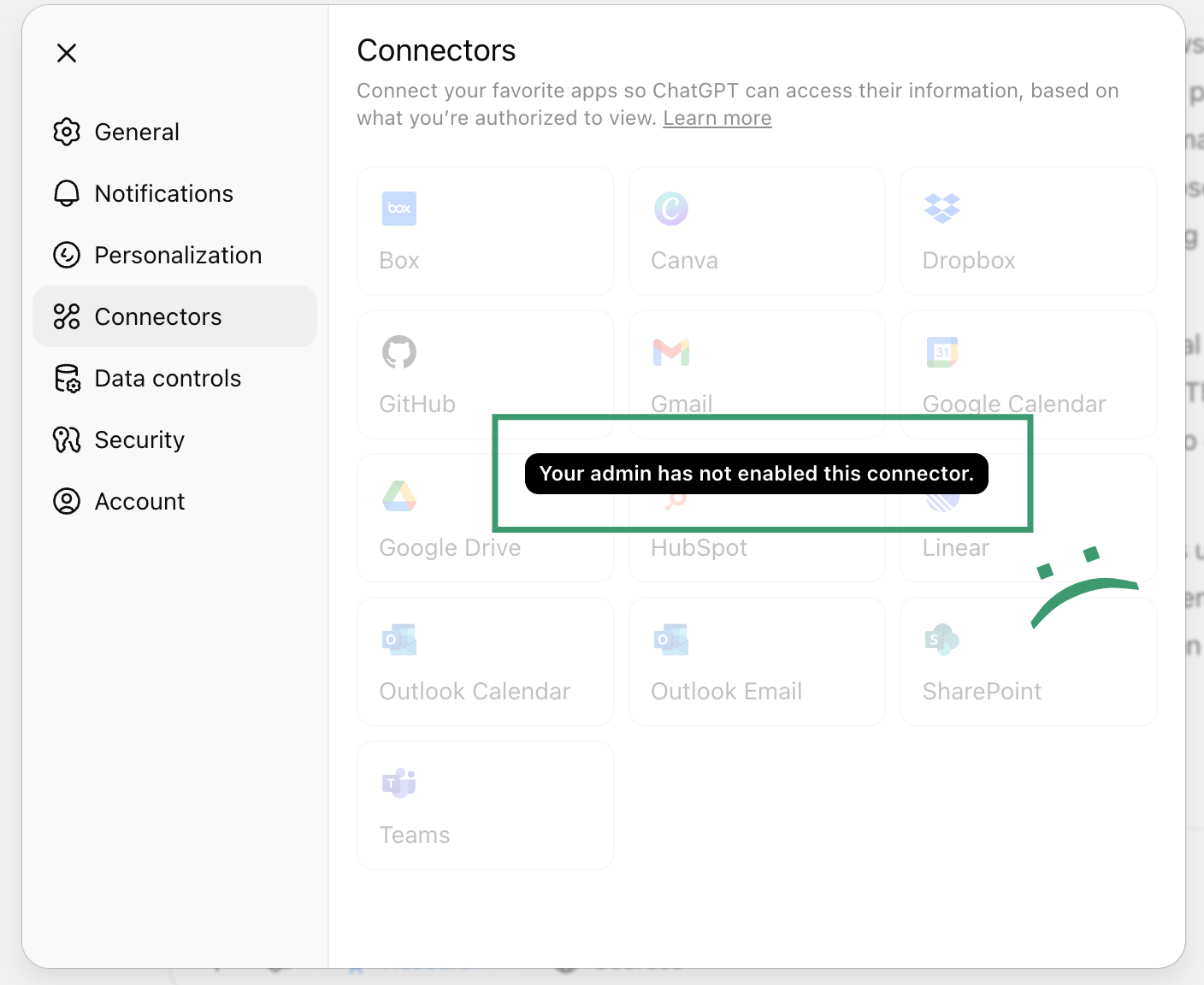
Task: Open Notifications settings tab
Action: [x=164, y=193]
